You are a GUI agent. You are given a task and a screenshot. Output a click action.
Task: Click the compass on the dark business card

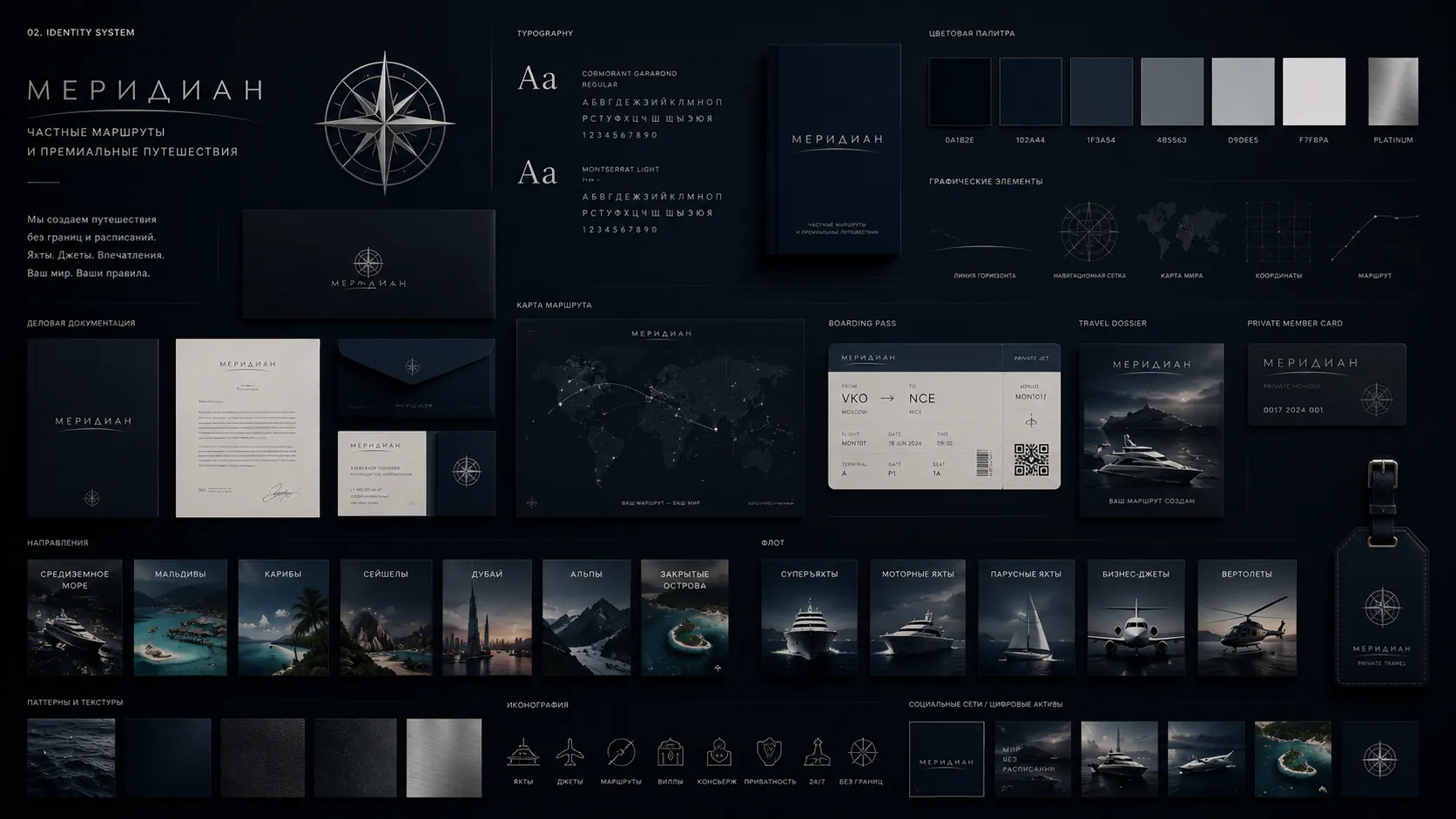(x=467, y=472)
